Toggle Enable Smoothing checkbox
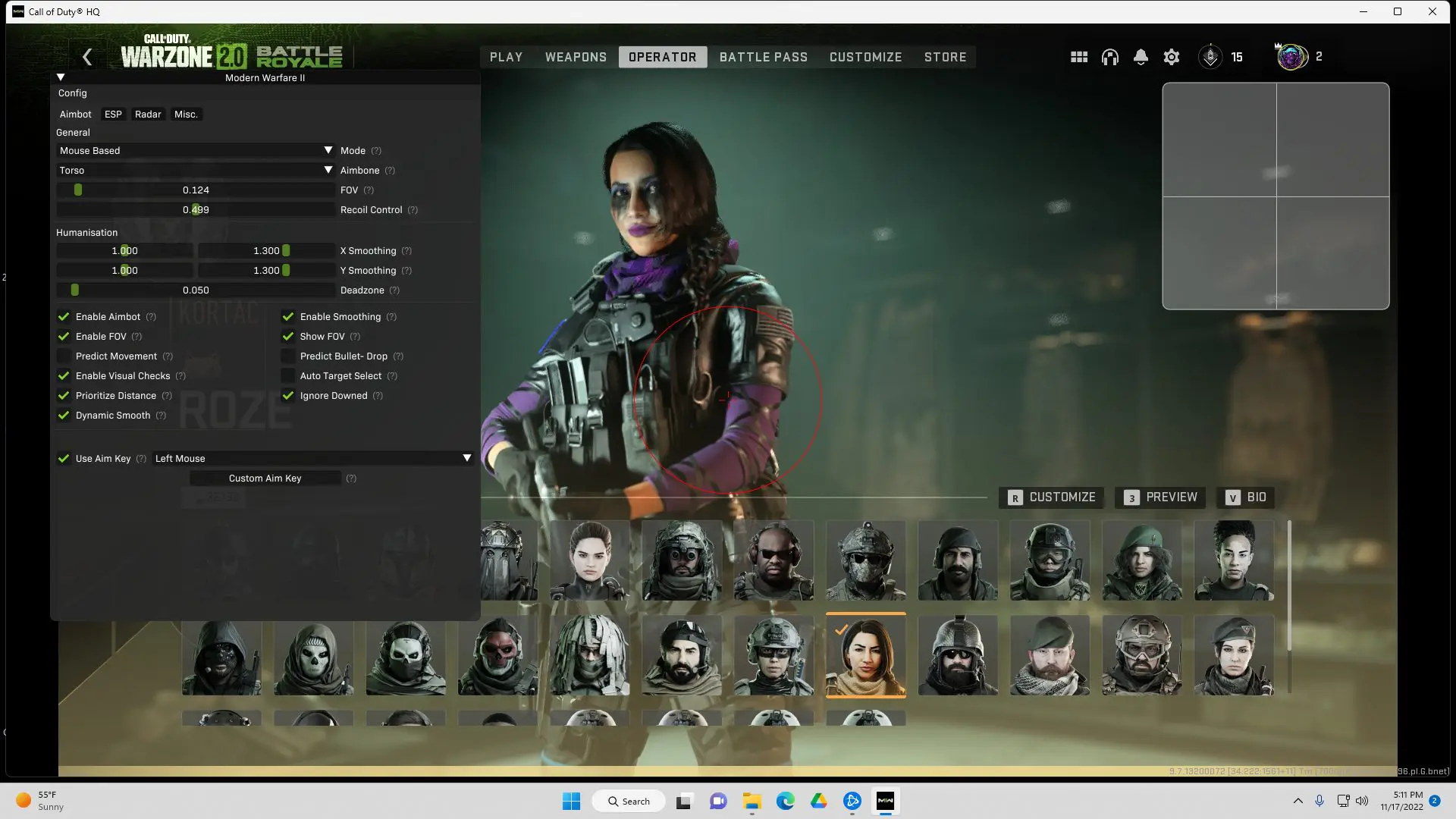Image resolution: width=1456 pixels, height=819 pixels. pos(288,316)
